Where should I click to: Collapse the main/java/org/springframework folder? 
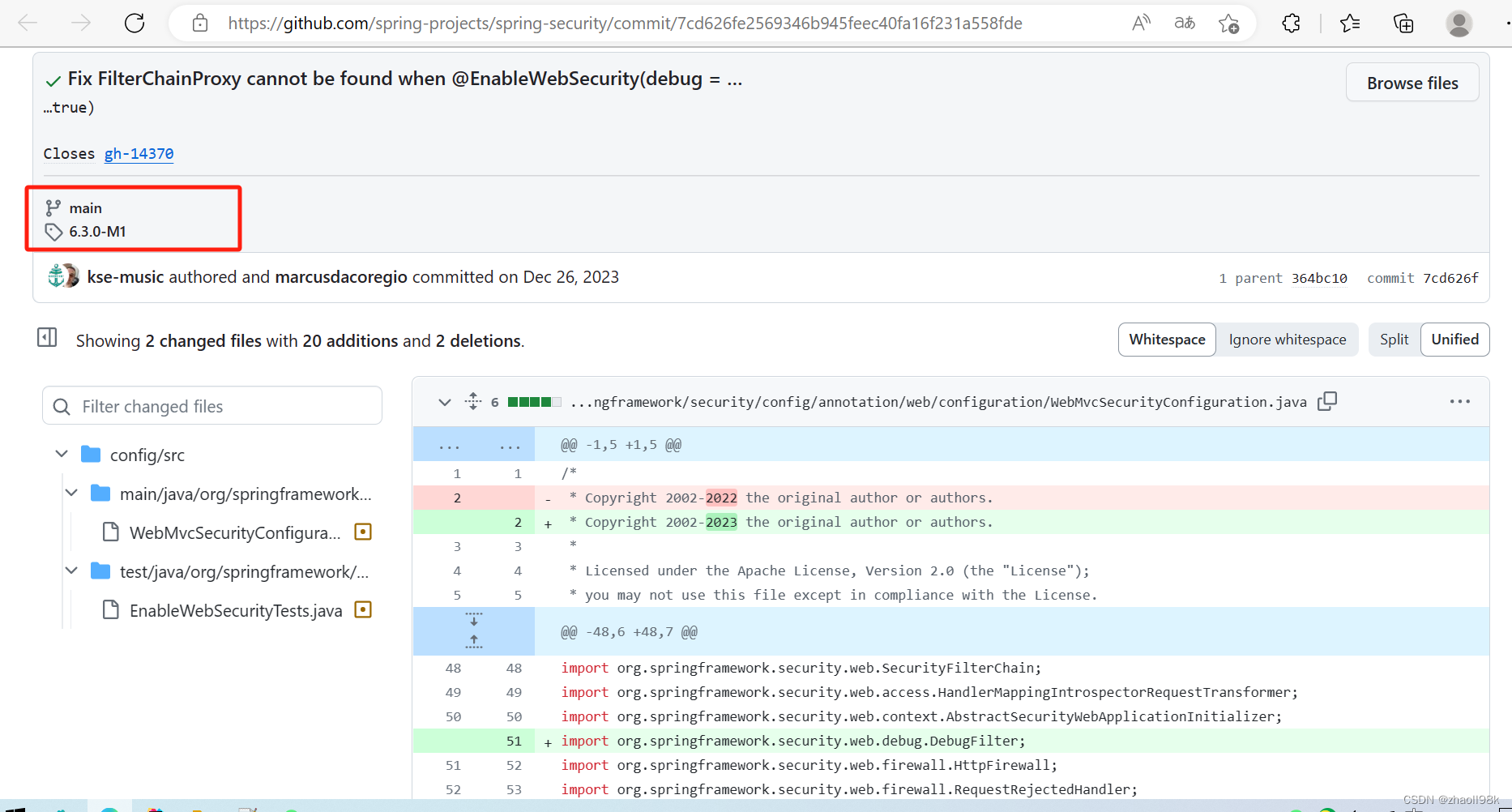[x=71, y=493]
